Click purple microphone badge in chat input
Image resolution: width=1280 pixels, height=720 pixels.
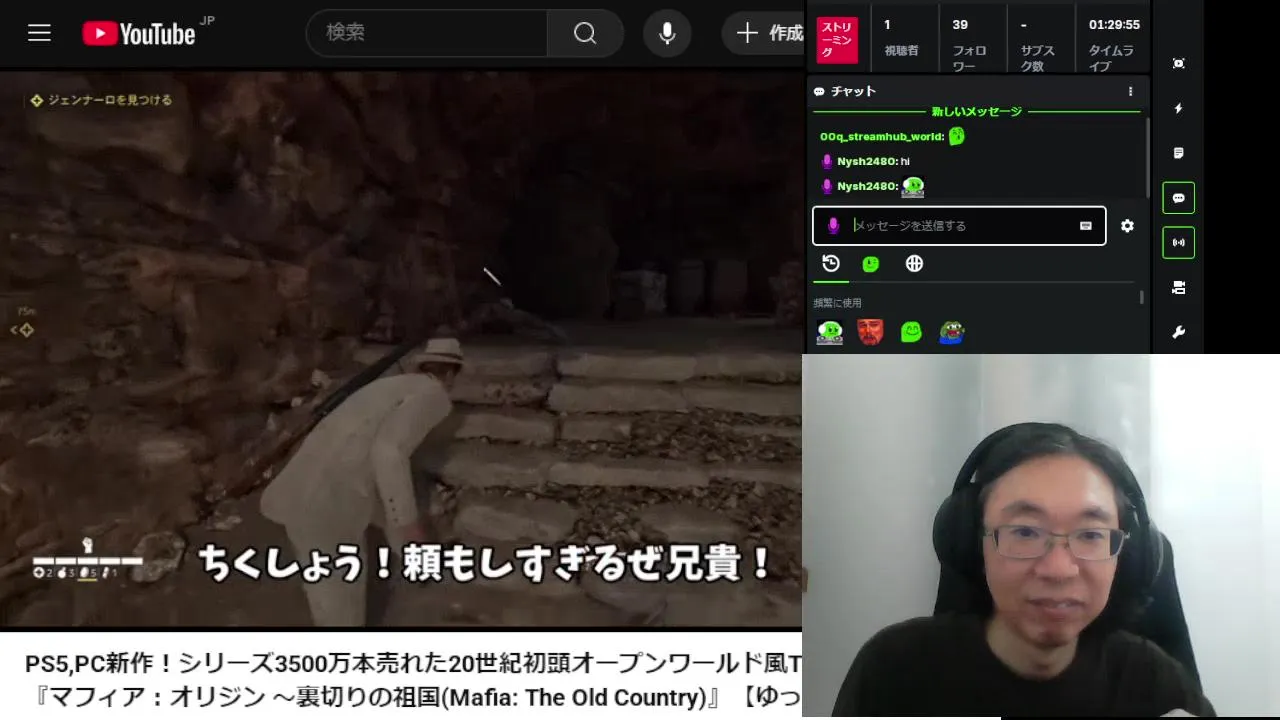[x=833, y=226]
